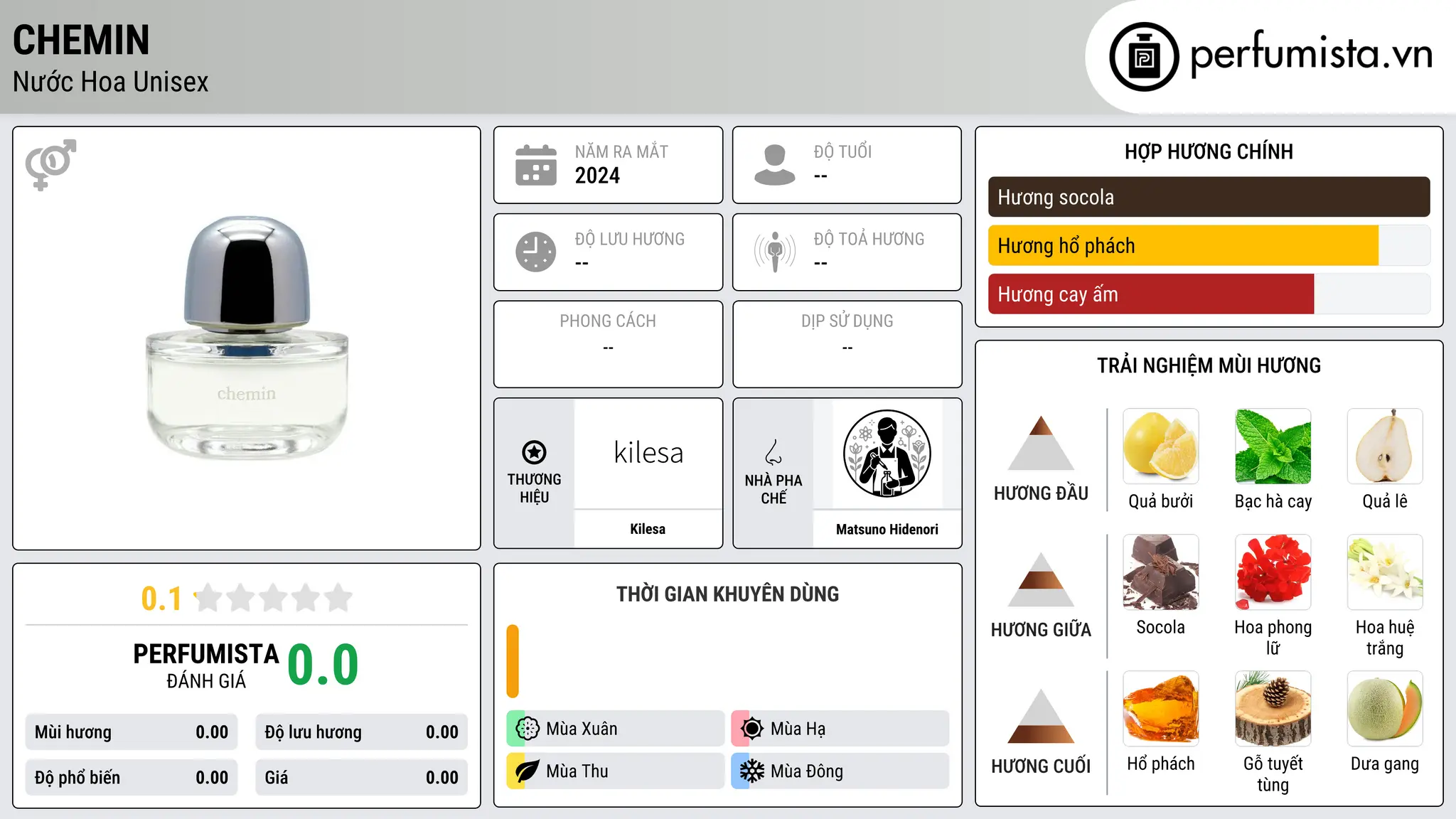Image resolution: width=1456 pixels, height=819 pixels.
Task: Click the 0.1 star rating number
Action: click(161, 599)
